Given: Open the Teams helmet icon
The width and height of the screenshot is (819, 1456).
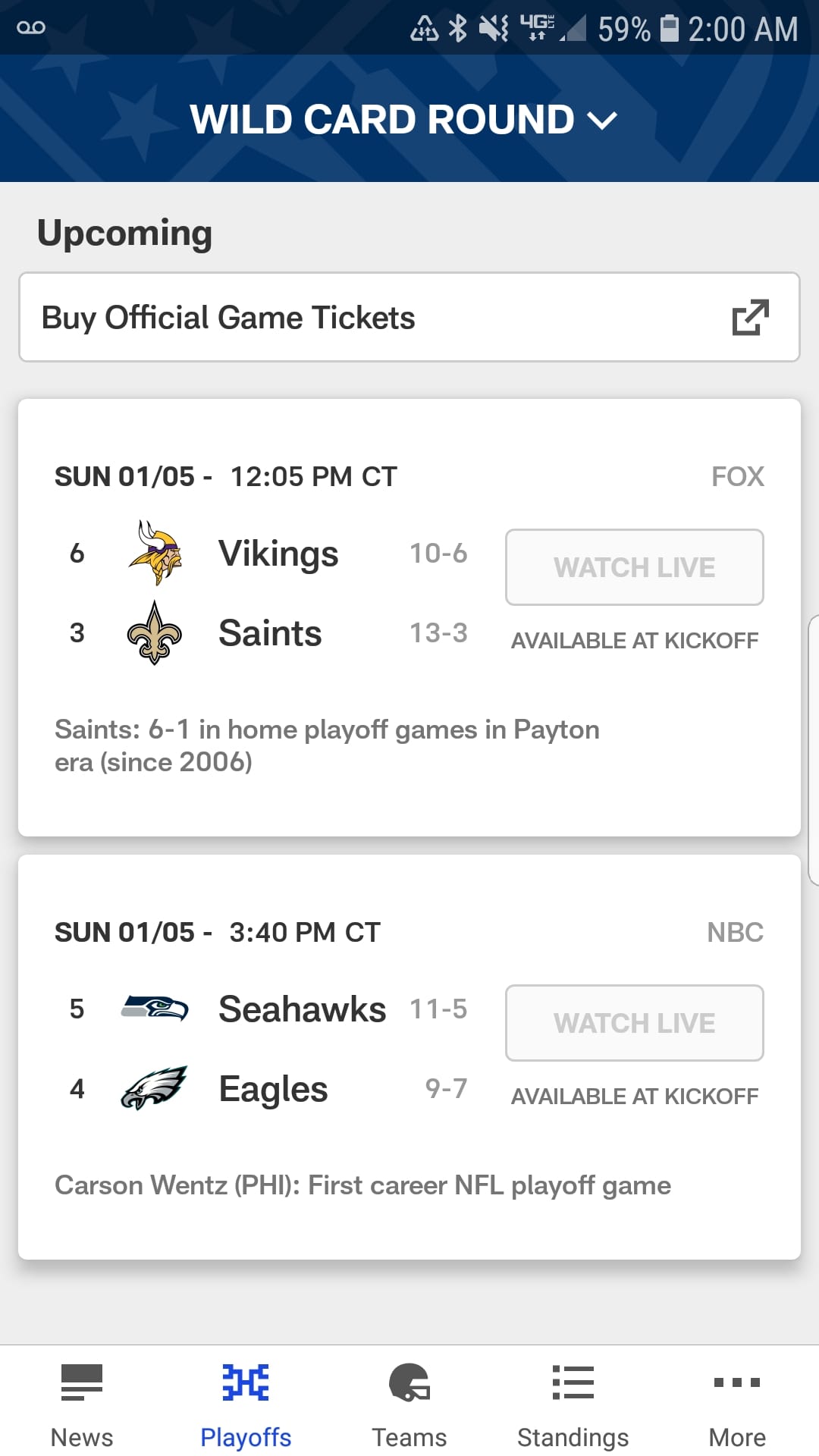Looking at the screenshot, I should 409,1382.
